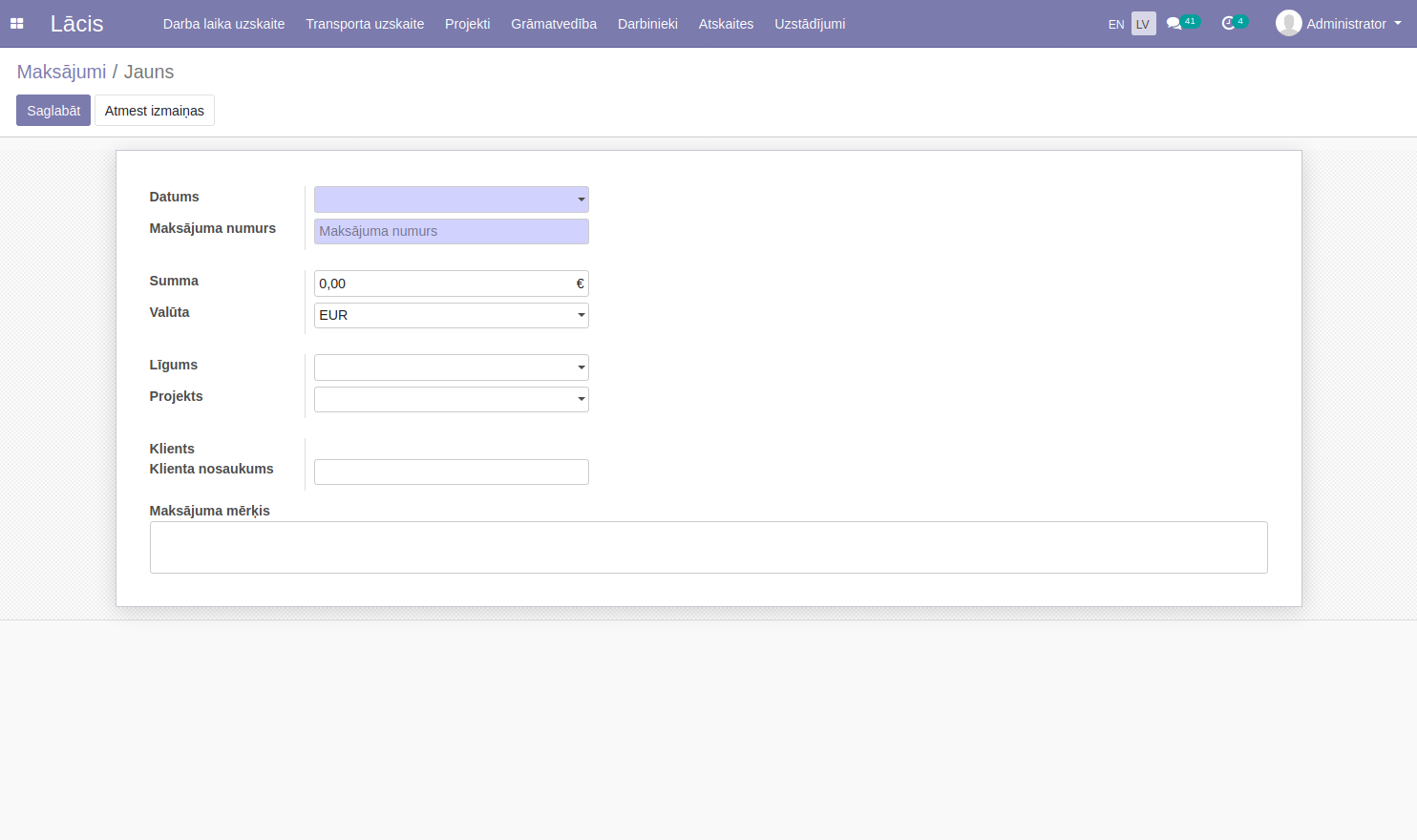
Task: Open the Administrator user menu caret
Action: click(1398, 23)
